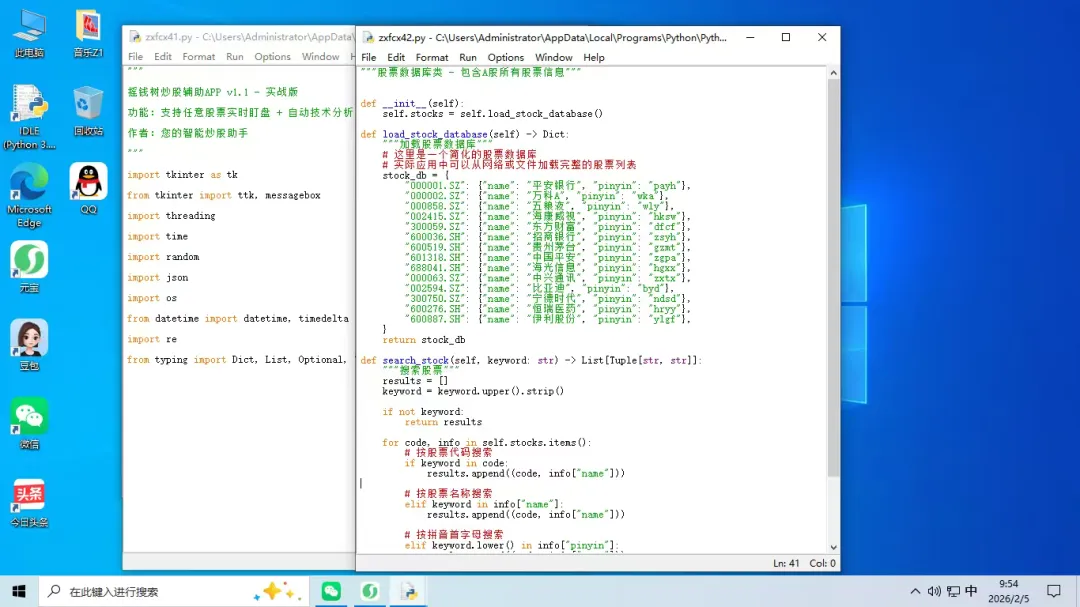Screen dimensions: 1080x607
Task: Switch input method 中 indicator
Action: pos(971,591)
